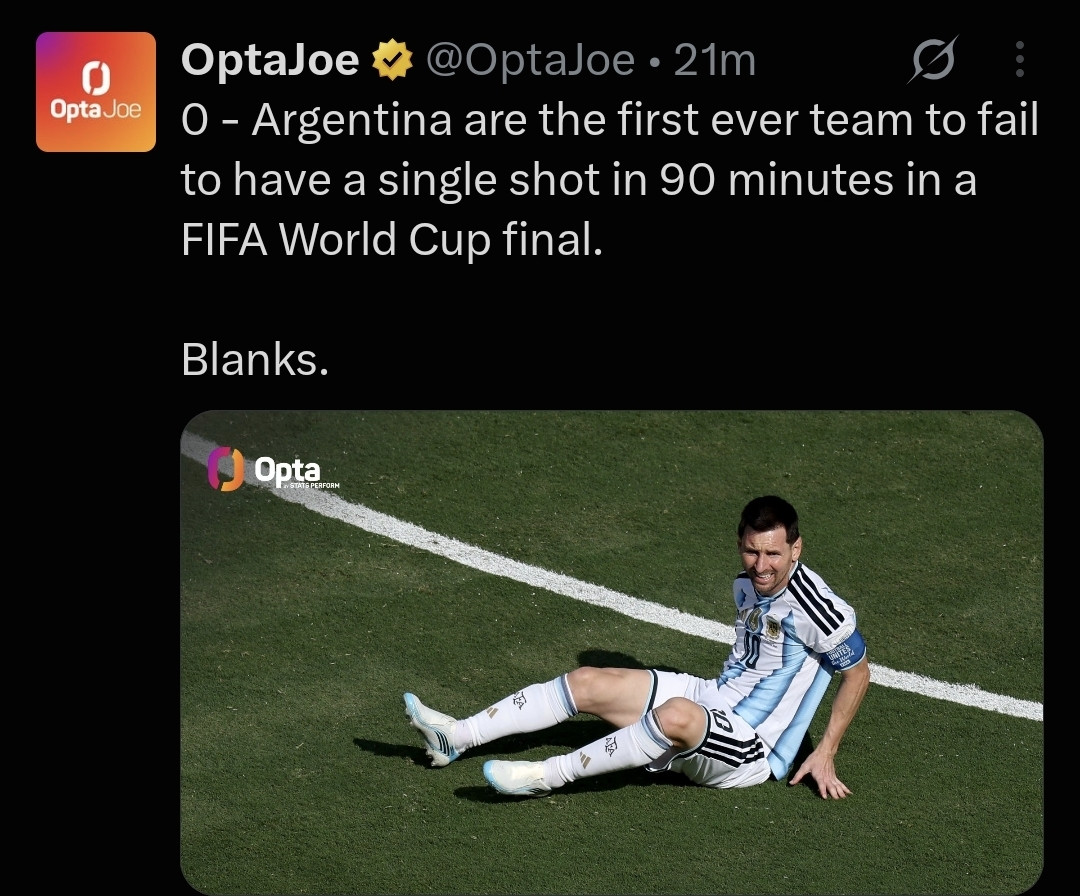Screen dimensions: 1080x896
Task: Click the gold verified badge
Action: (x=392, y=60)
